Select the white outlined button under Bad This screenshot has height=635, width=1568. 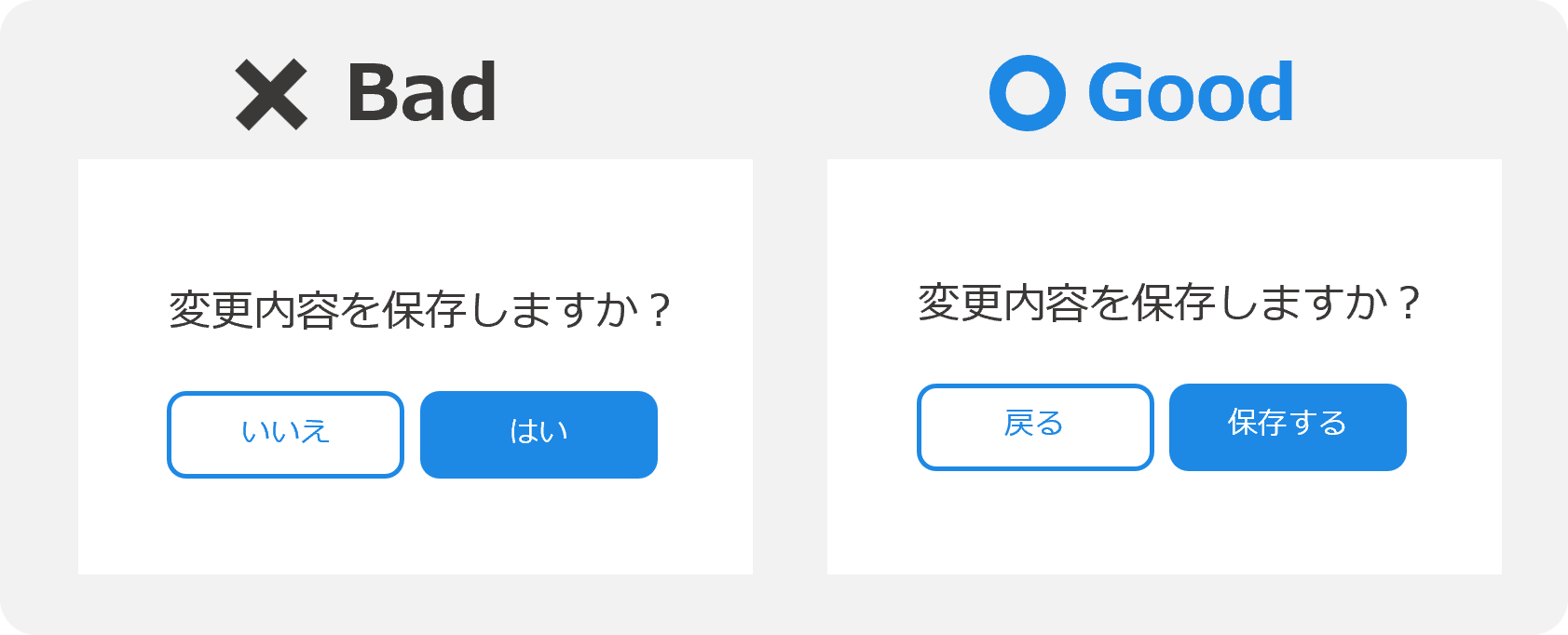tap(285, 434)
